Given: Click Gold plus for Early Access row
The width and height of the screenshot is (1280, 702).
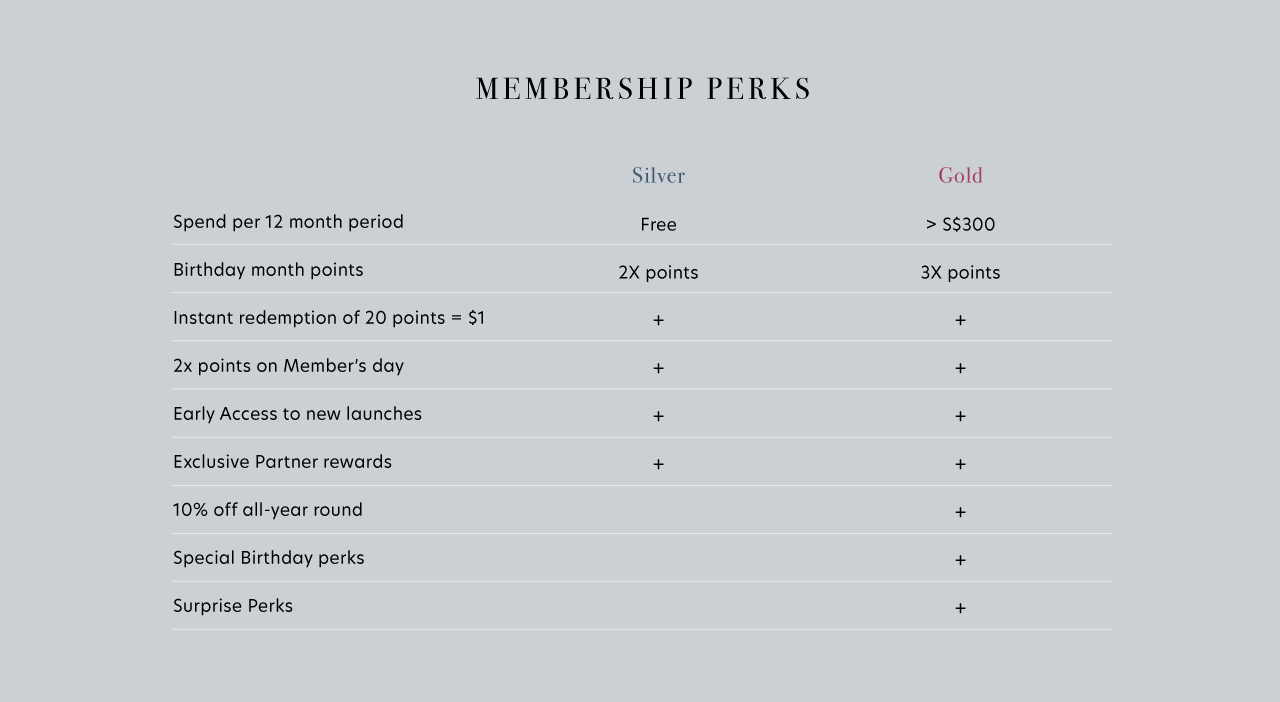Looking at the screenshot, I should tap(960, 416).
